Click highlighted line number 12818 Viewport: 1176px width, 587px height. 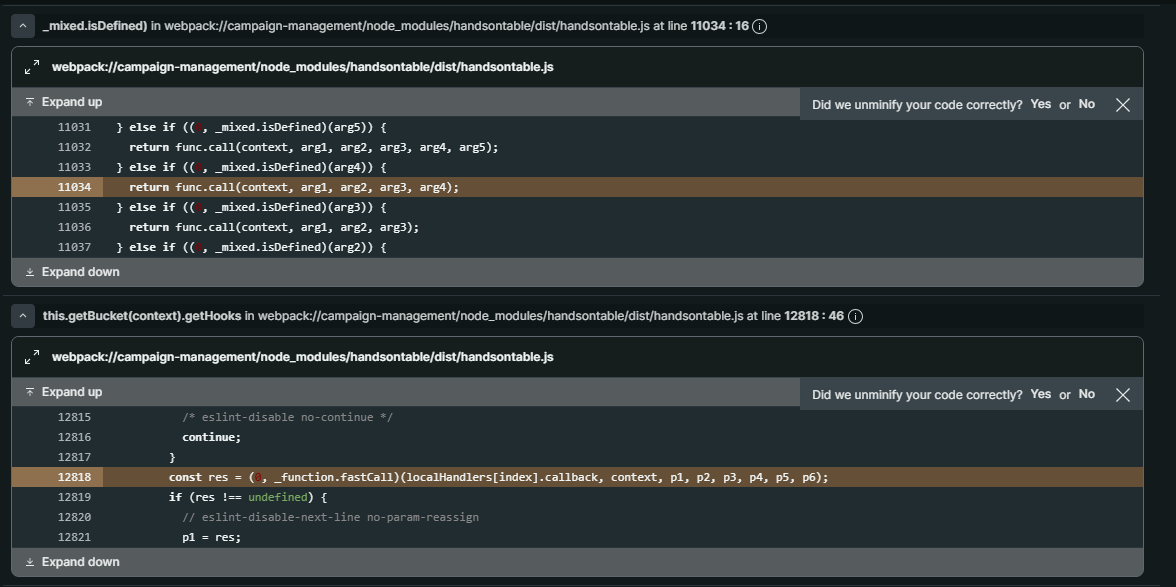(74, 477)
